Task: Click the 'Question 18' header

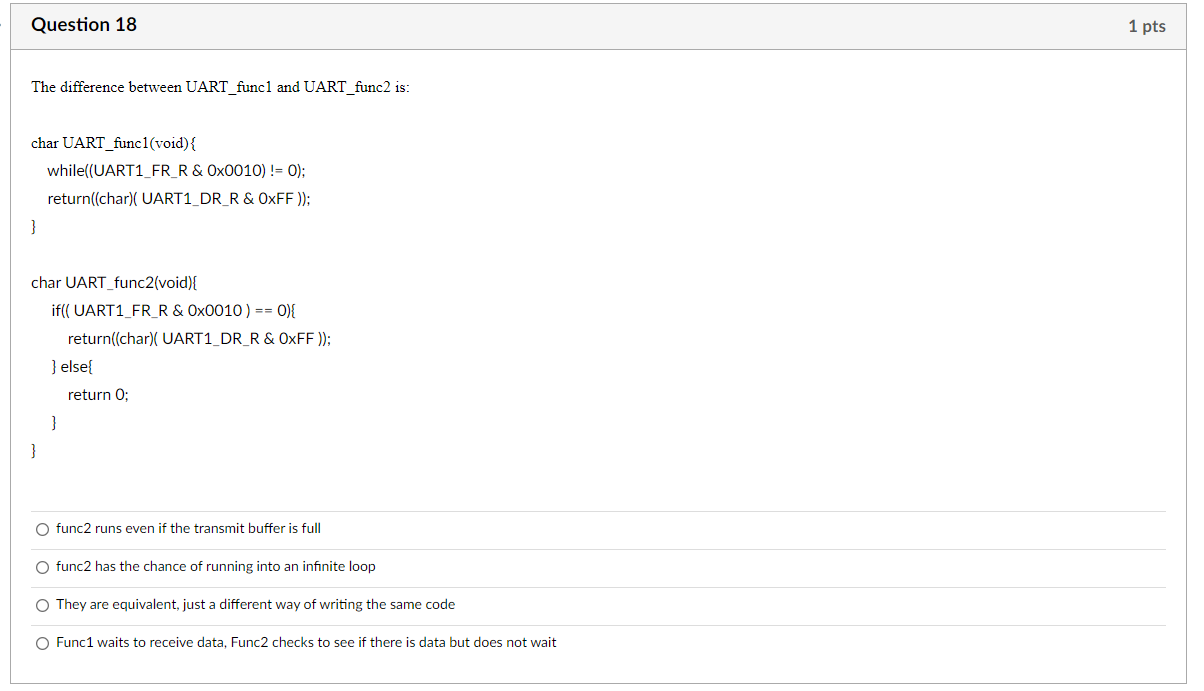Action: [x=83, y=25]
